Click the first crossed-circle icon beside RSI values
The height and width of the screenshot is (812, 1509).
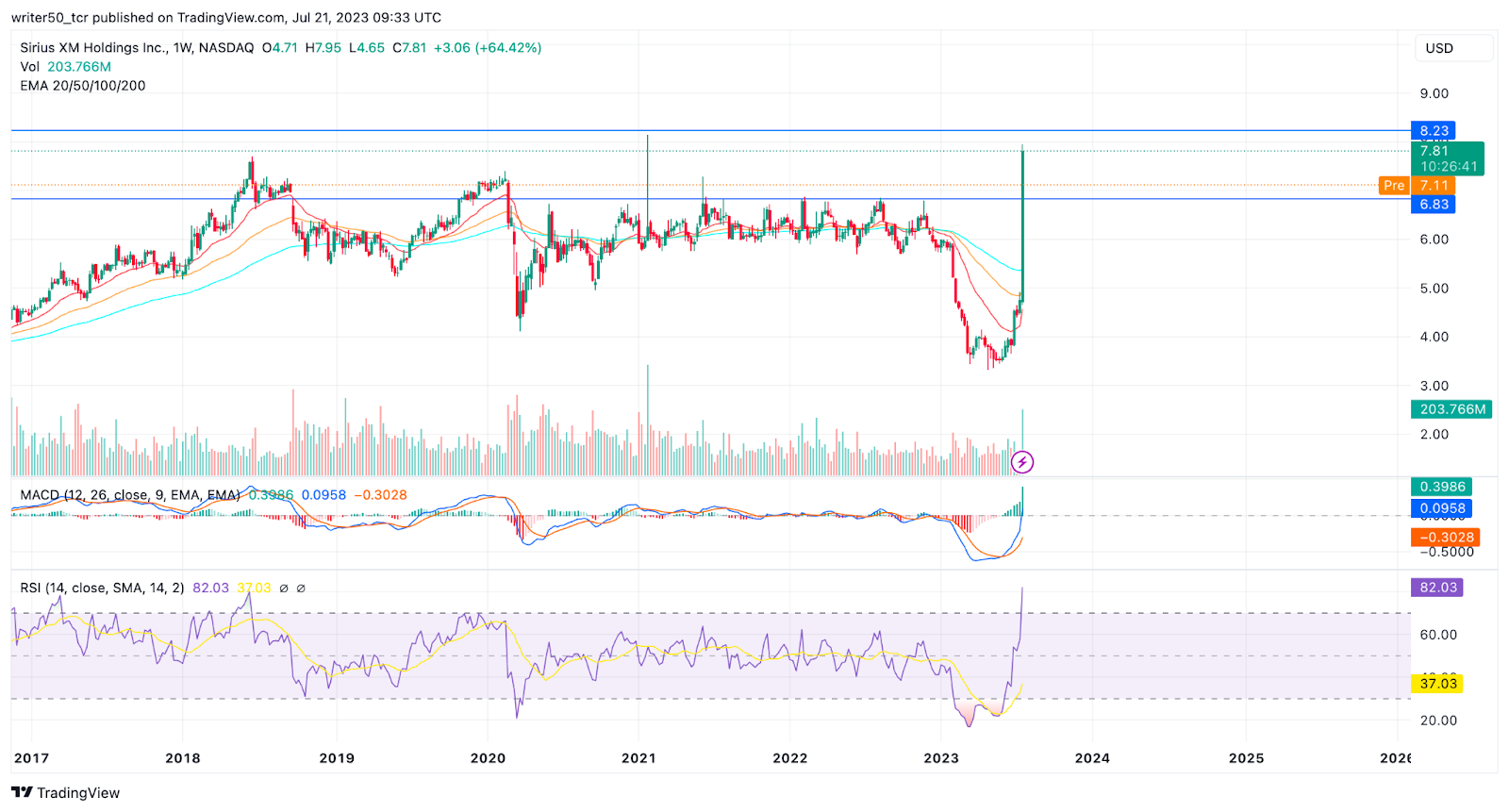(x=284, y=588)
